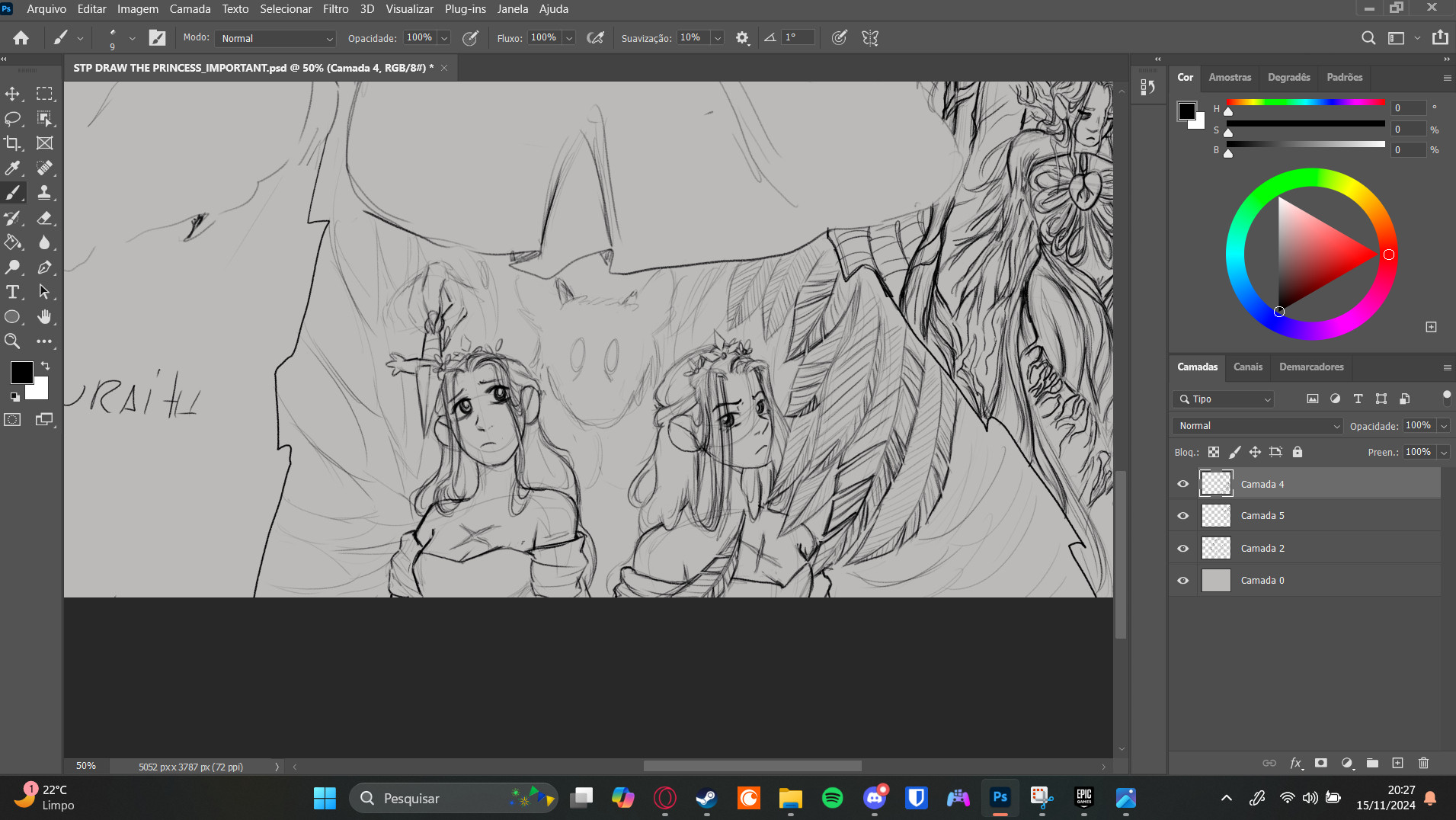Select the Move tool
The width and height of the screenshot is (1456, 820).
pyautogui.click(x=13, y=94)
